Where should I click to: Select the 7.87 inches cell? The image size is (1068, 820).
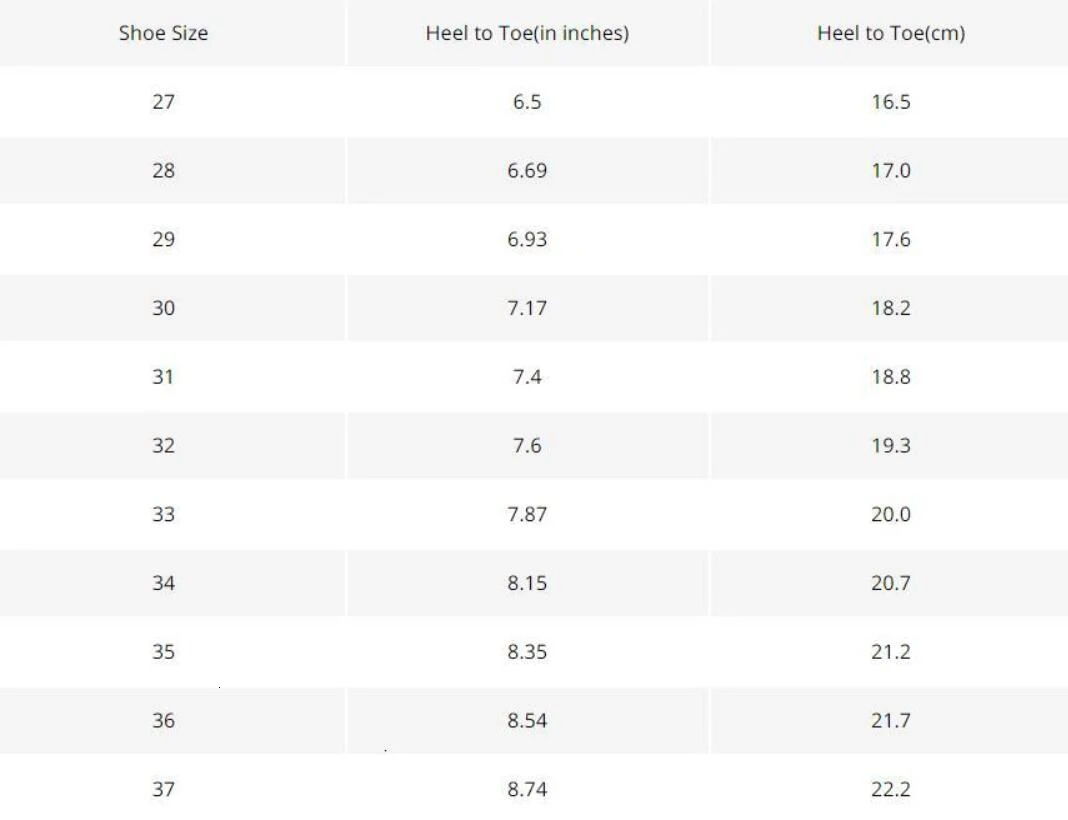tap(527, 514)
